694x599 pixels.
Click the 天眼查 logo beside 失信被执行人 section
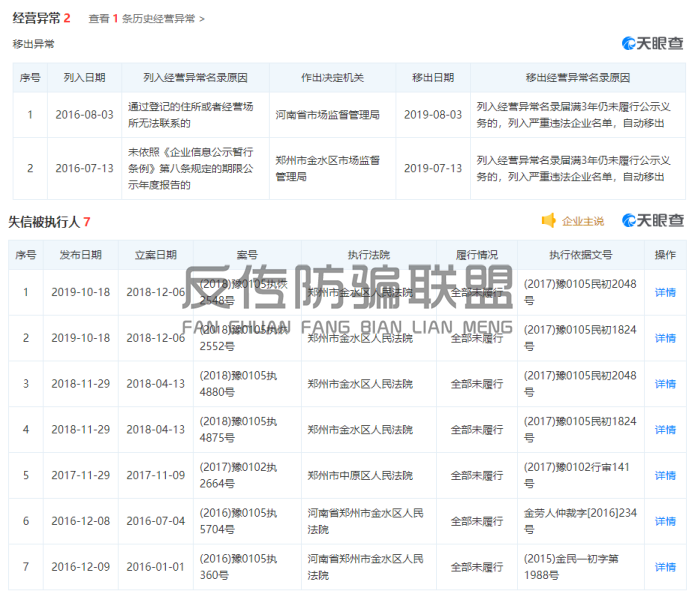click(652, 221)
